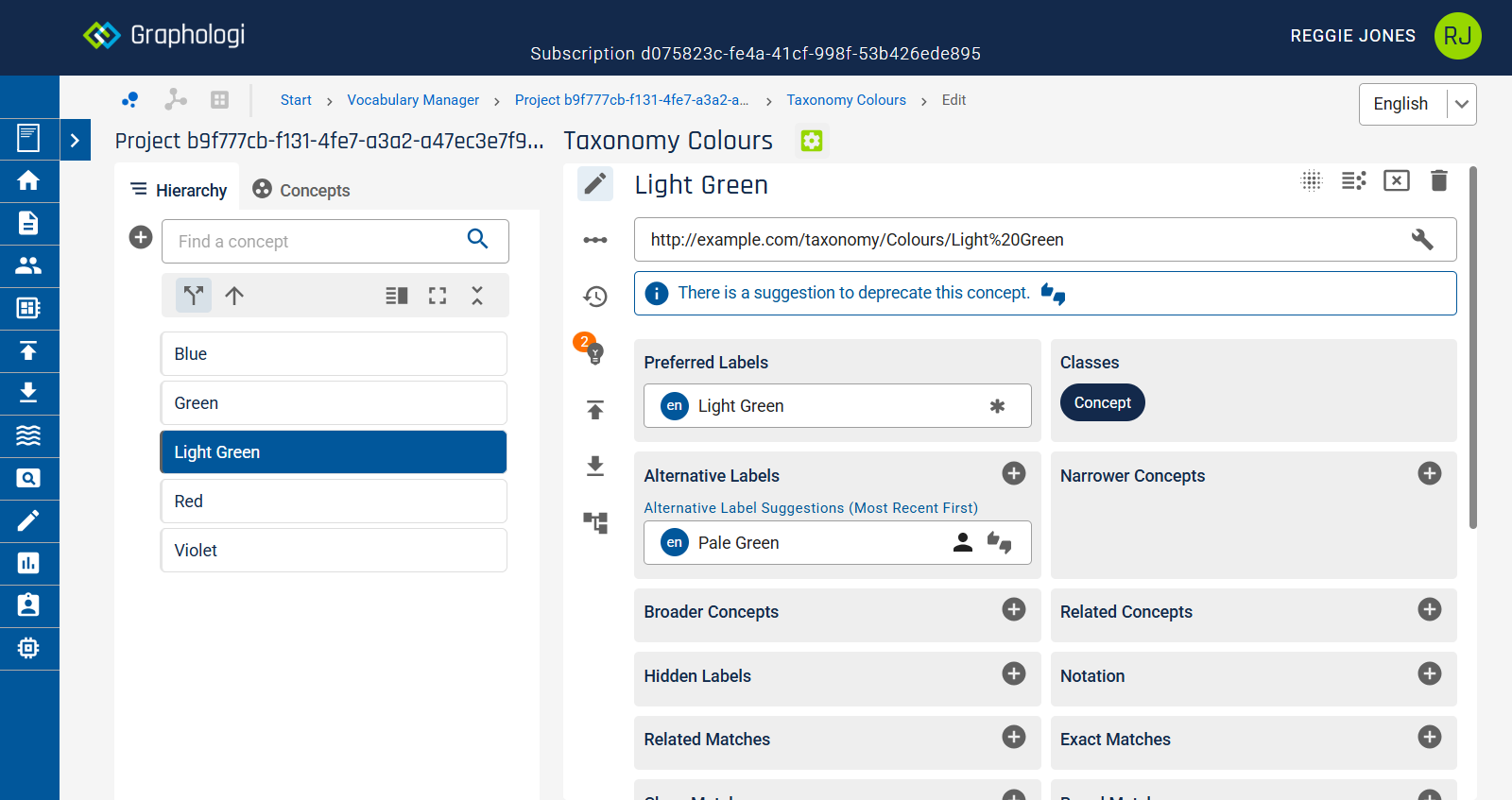Image resolution: width=1512 pixels, height=800 pixels.
Task: Switch to the Concepts tab
Action: click(x=301, y=190)
